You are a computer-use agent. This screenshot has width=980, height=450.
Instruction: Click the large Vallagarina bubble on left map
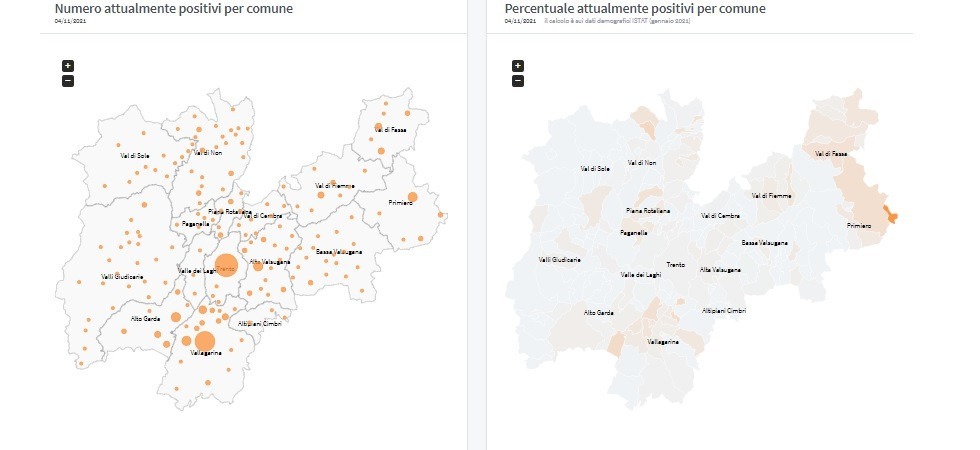pyautogui.click(x=205, y=341)
